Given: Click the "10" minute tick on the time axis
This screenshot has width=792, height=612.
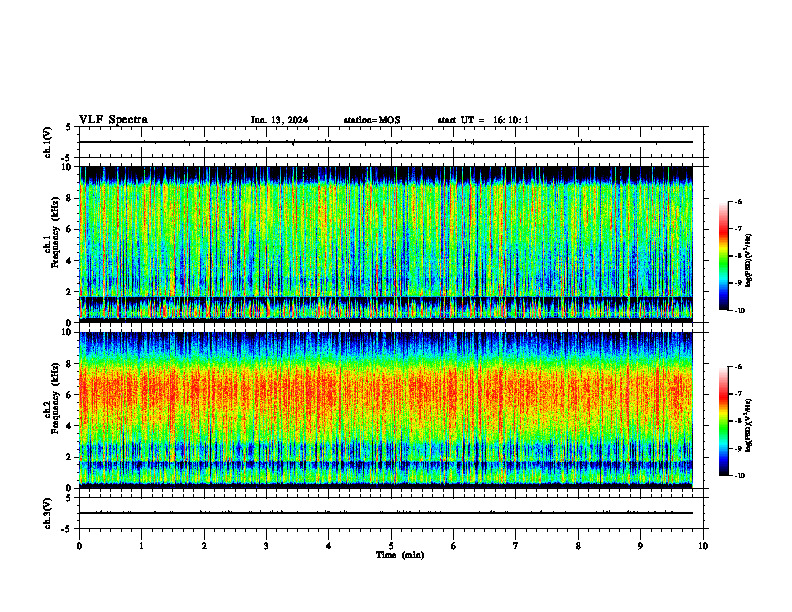Looking at the screenshot, I should click(703, 546).
